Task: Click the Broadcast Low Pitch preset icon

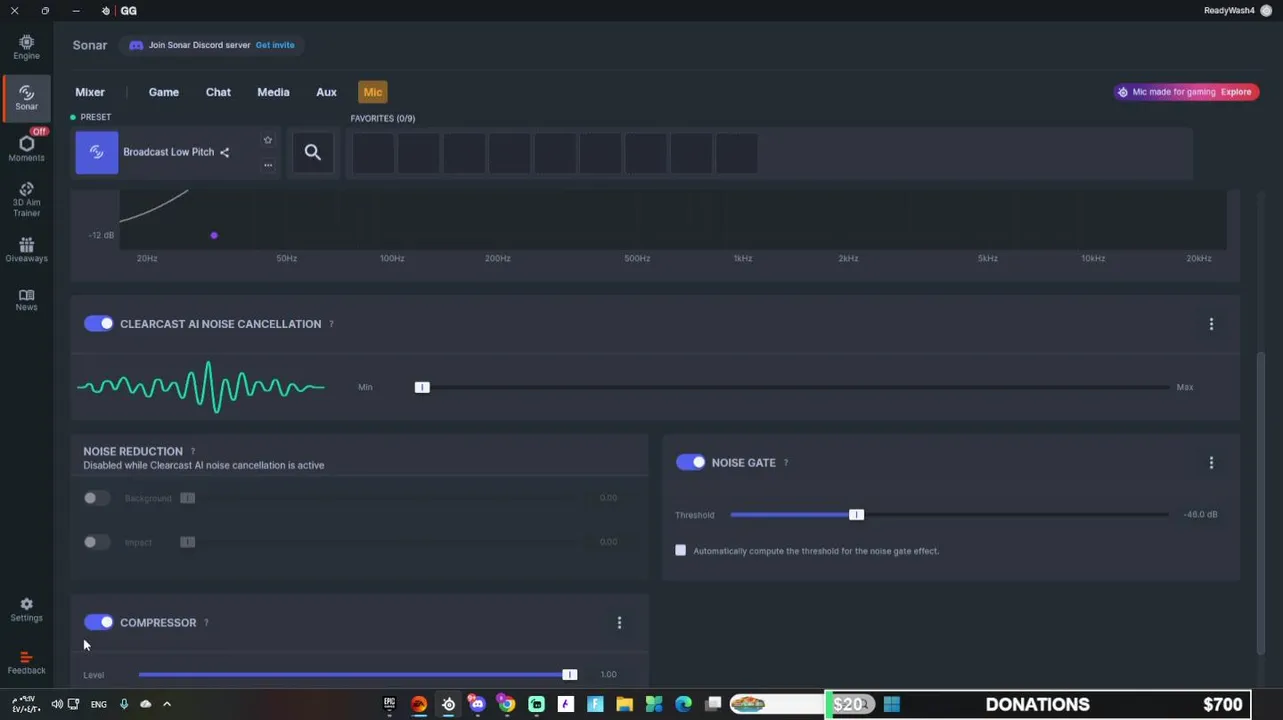Action: pos(97,152)
